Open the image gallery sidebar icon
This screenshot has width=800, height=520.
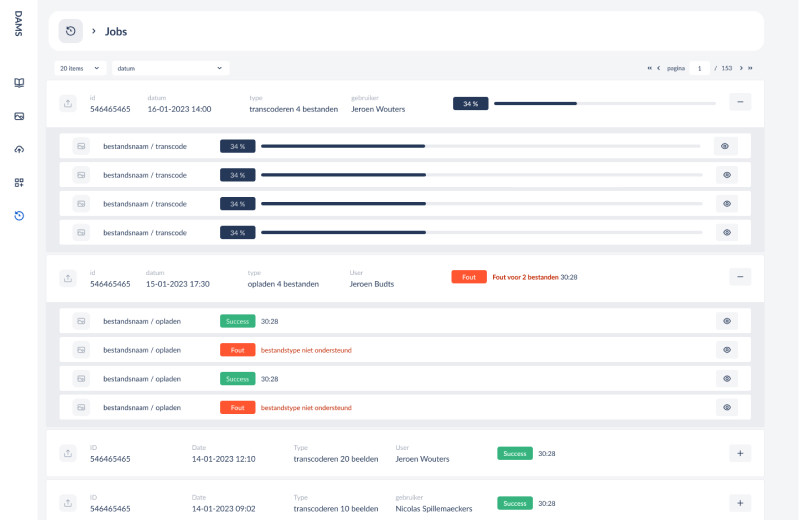coord(18,116)
